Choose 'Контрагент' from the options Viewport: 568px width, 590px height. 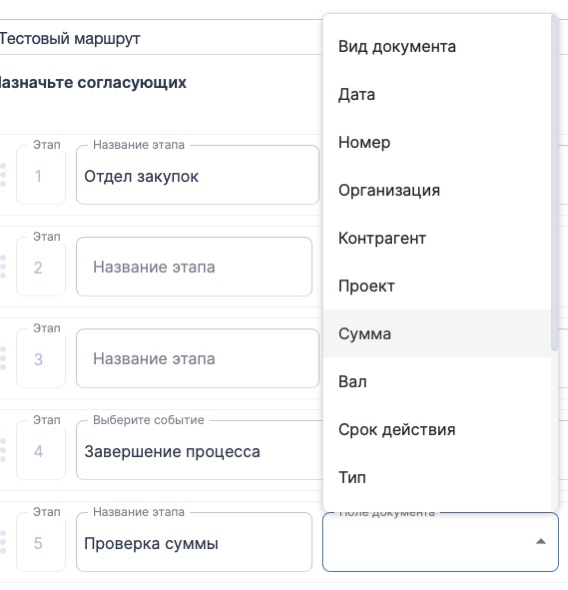pos(437,238)
